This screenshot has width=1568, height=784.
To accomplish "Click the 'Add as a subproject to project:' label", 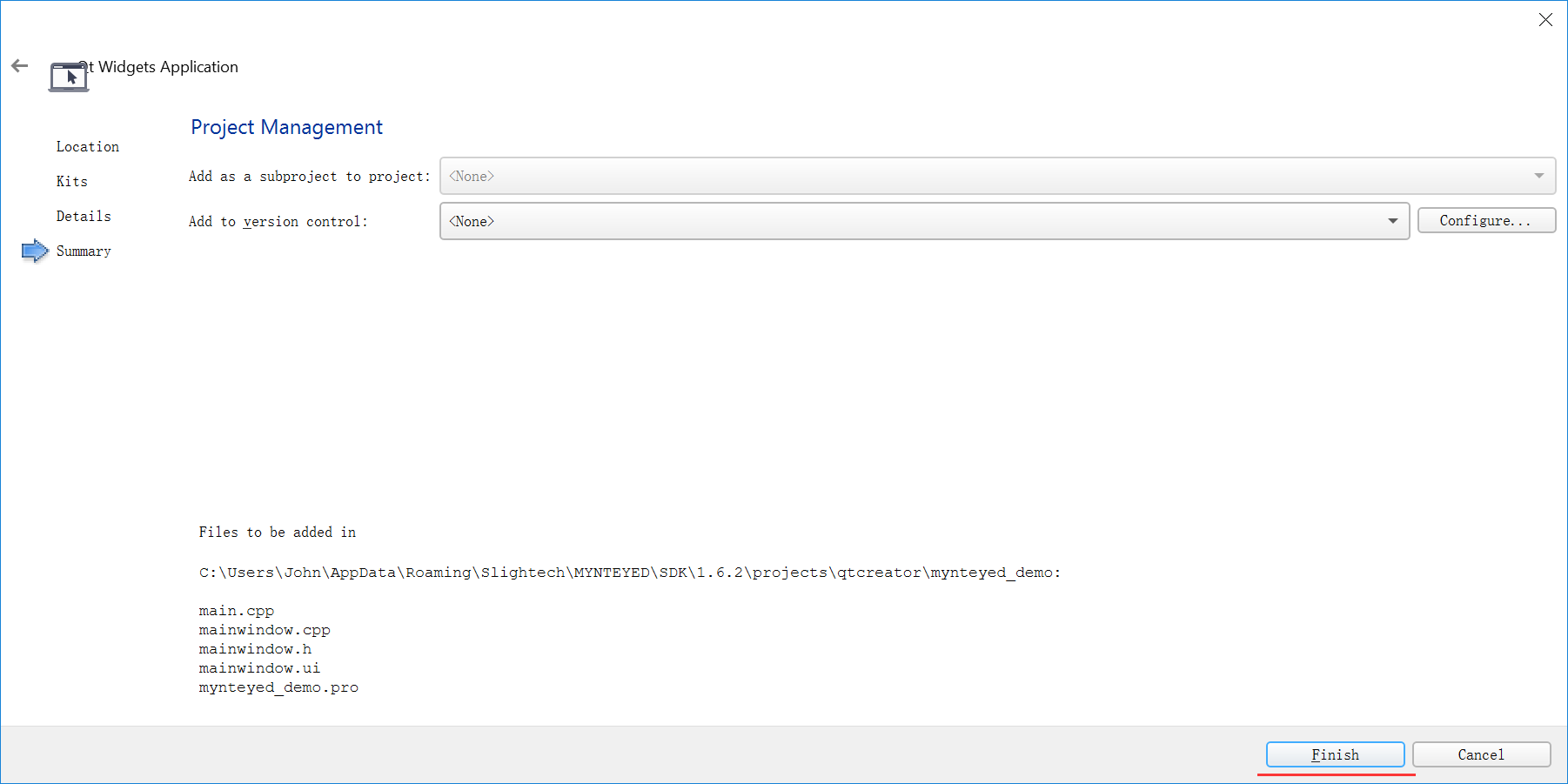I will tap(310, 176).
